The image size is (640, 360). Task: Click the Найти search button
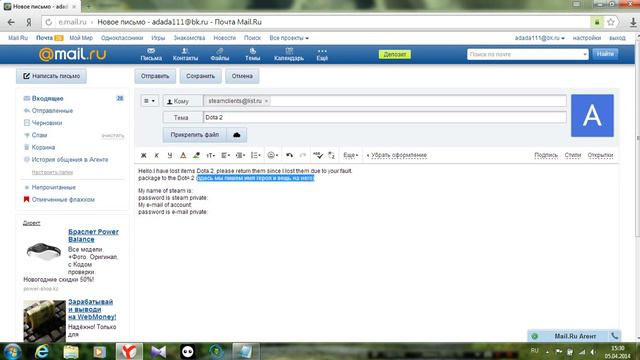(605, 54)
